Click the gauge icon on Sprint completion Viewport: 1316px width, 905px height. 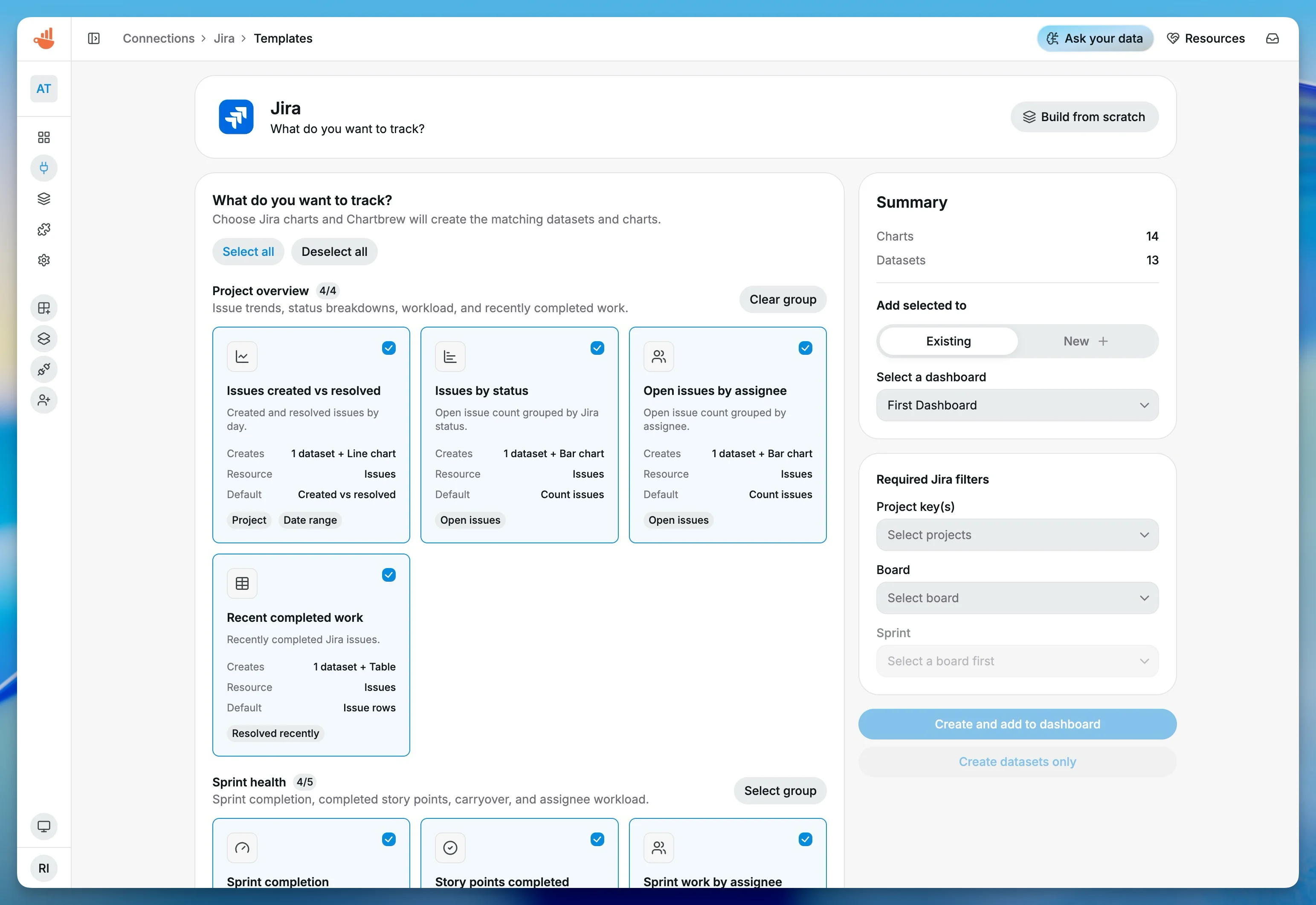(x=242, y=848)
